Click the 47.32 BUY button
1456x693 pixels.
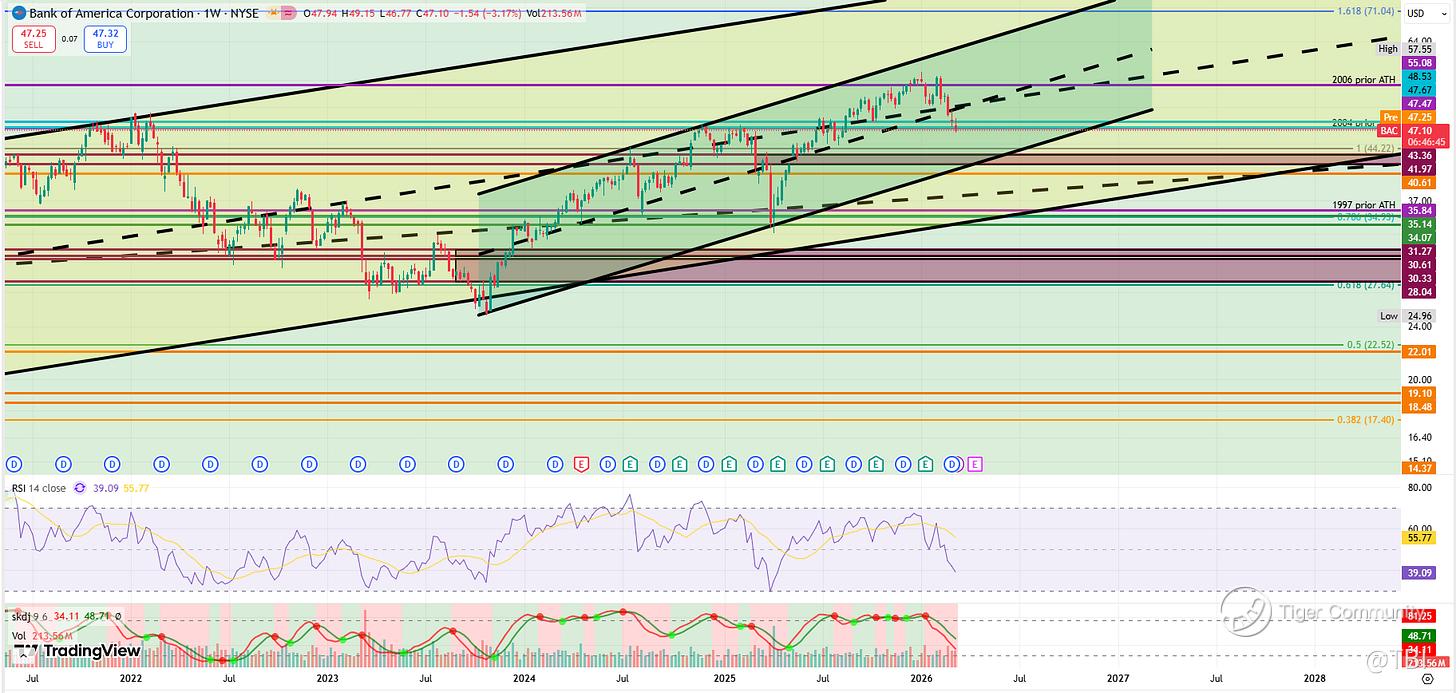pos(106,38)
